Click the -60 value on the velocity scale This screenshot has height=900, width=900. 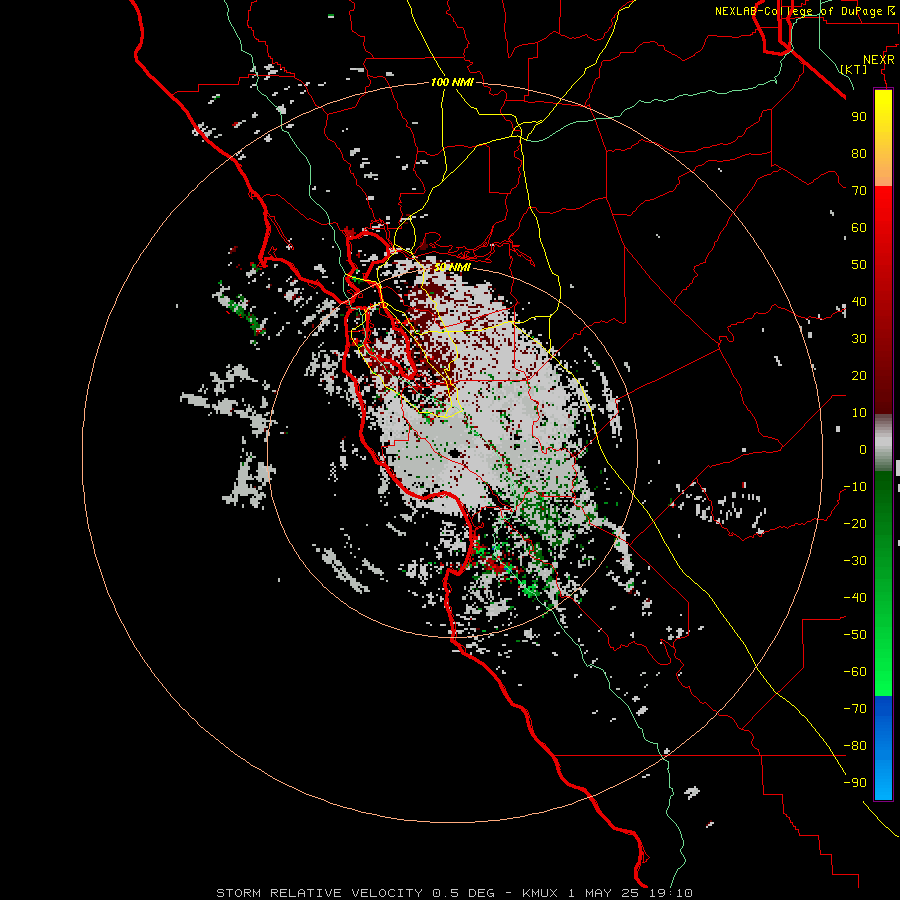point(855,672)
